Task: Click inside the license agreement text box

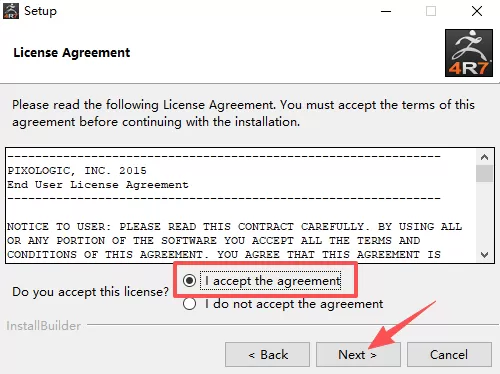Action: point(241,205)
